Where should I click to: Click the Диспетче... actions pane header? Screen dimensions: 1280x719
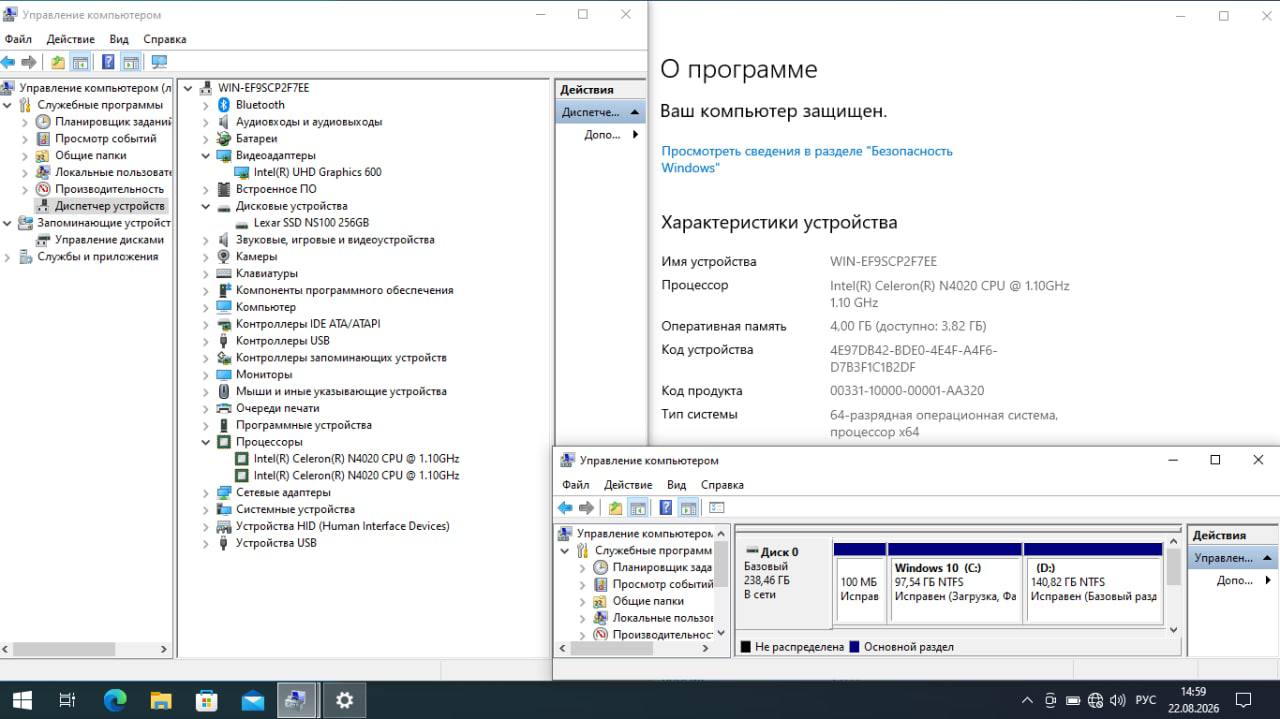[600, 112]
